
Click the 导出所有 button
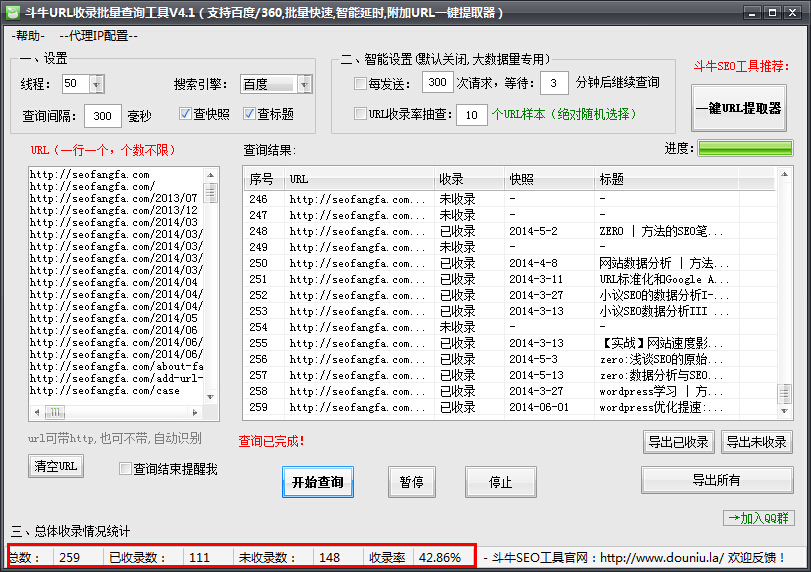(717, 480)
